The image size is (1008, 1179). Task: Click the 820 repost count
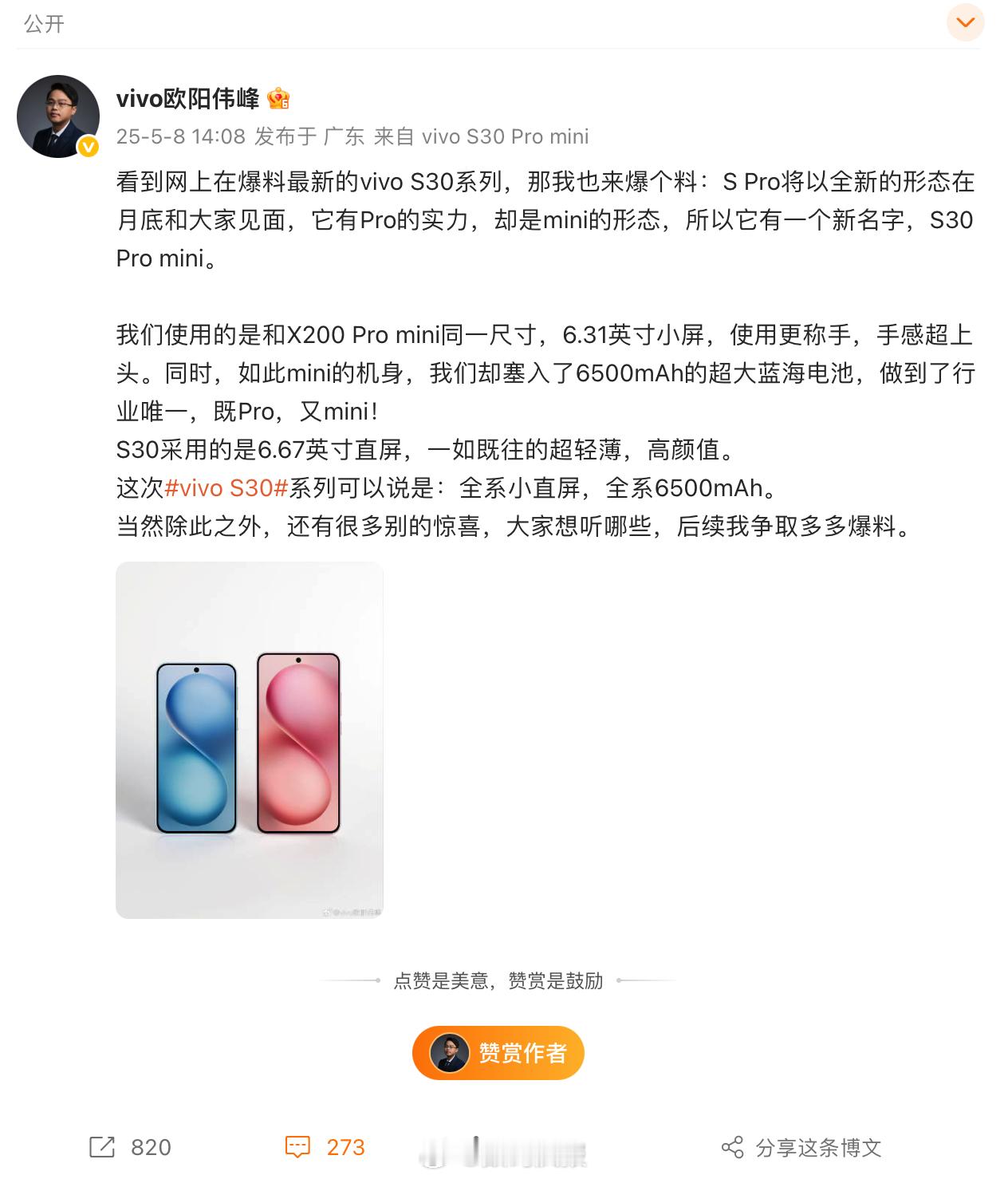[x=151, y=1147]
